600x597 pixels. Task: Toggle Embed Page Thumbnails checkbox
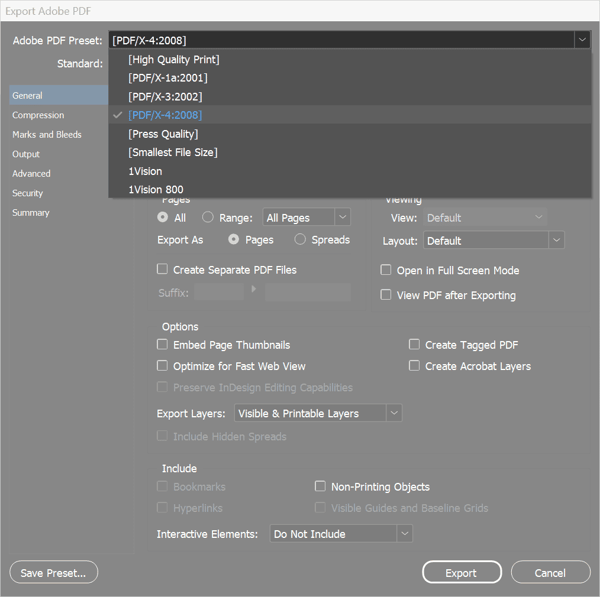point(162,344)
